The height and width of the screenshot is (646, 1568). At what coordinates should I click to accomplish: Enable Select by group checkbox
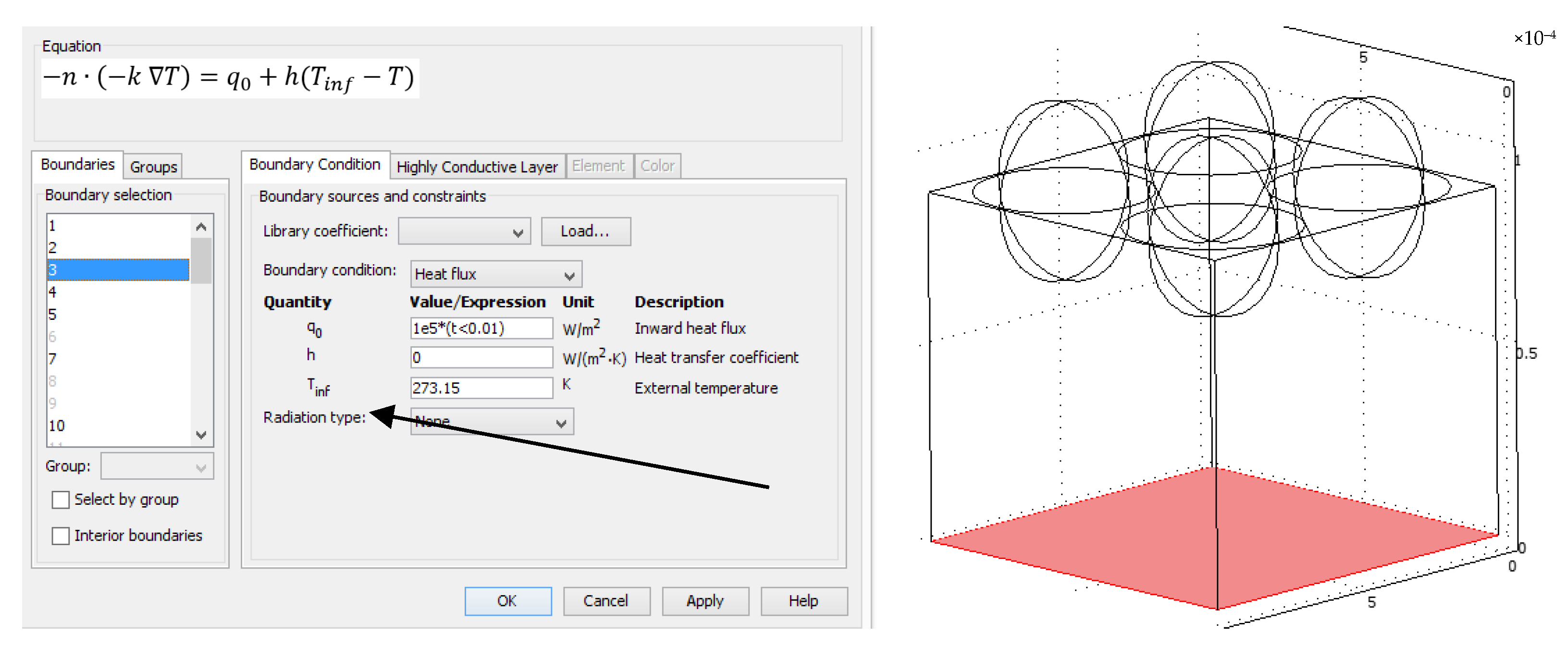60,500
